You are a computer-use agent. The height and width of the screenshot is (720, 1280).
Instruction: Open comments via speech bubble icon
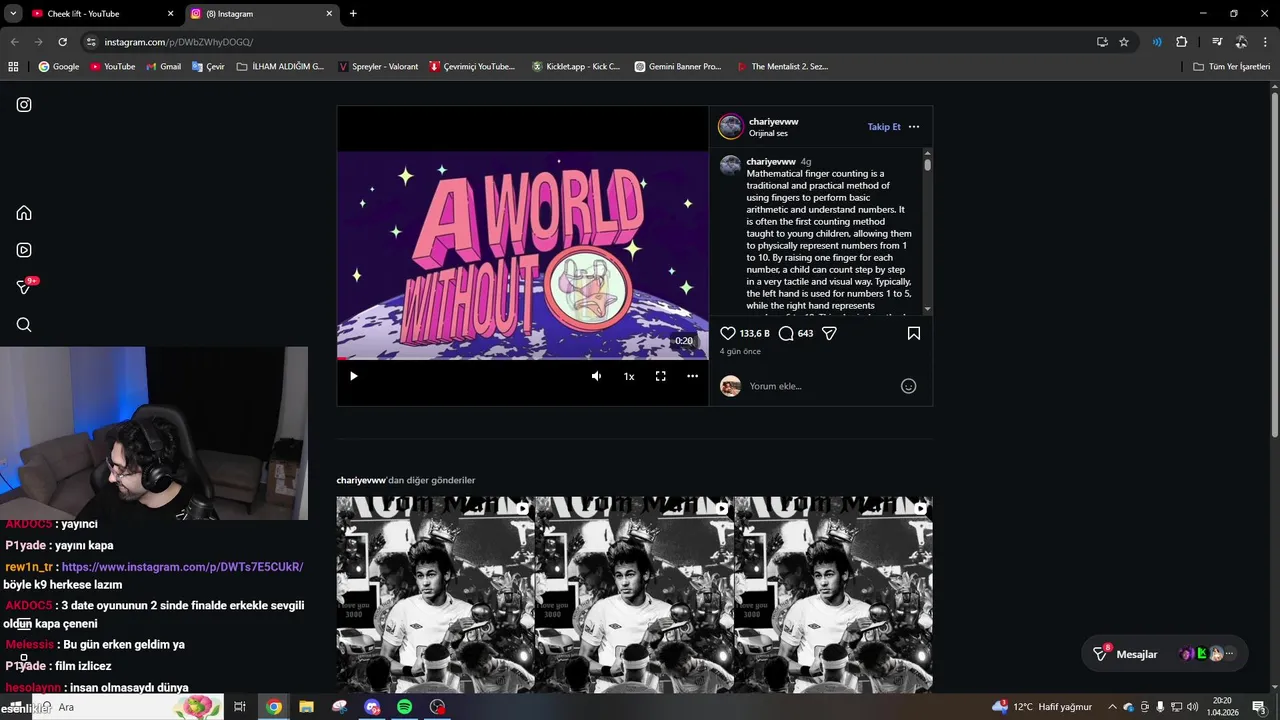tap(786, 333)
